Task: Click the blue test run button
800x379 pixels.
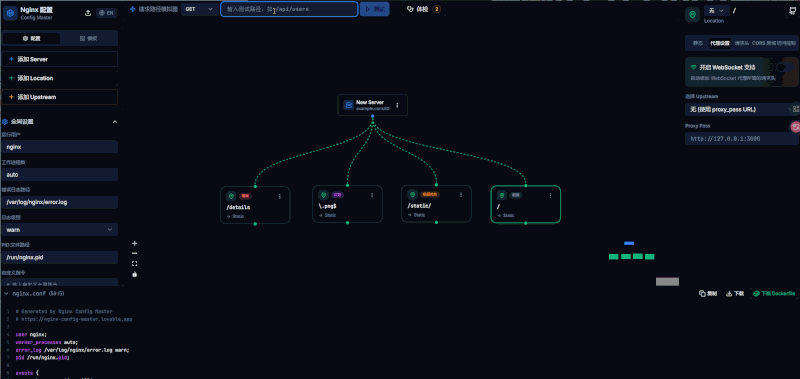Action: [374, 9]
